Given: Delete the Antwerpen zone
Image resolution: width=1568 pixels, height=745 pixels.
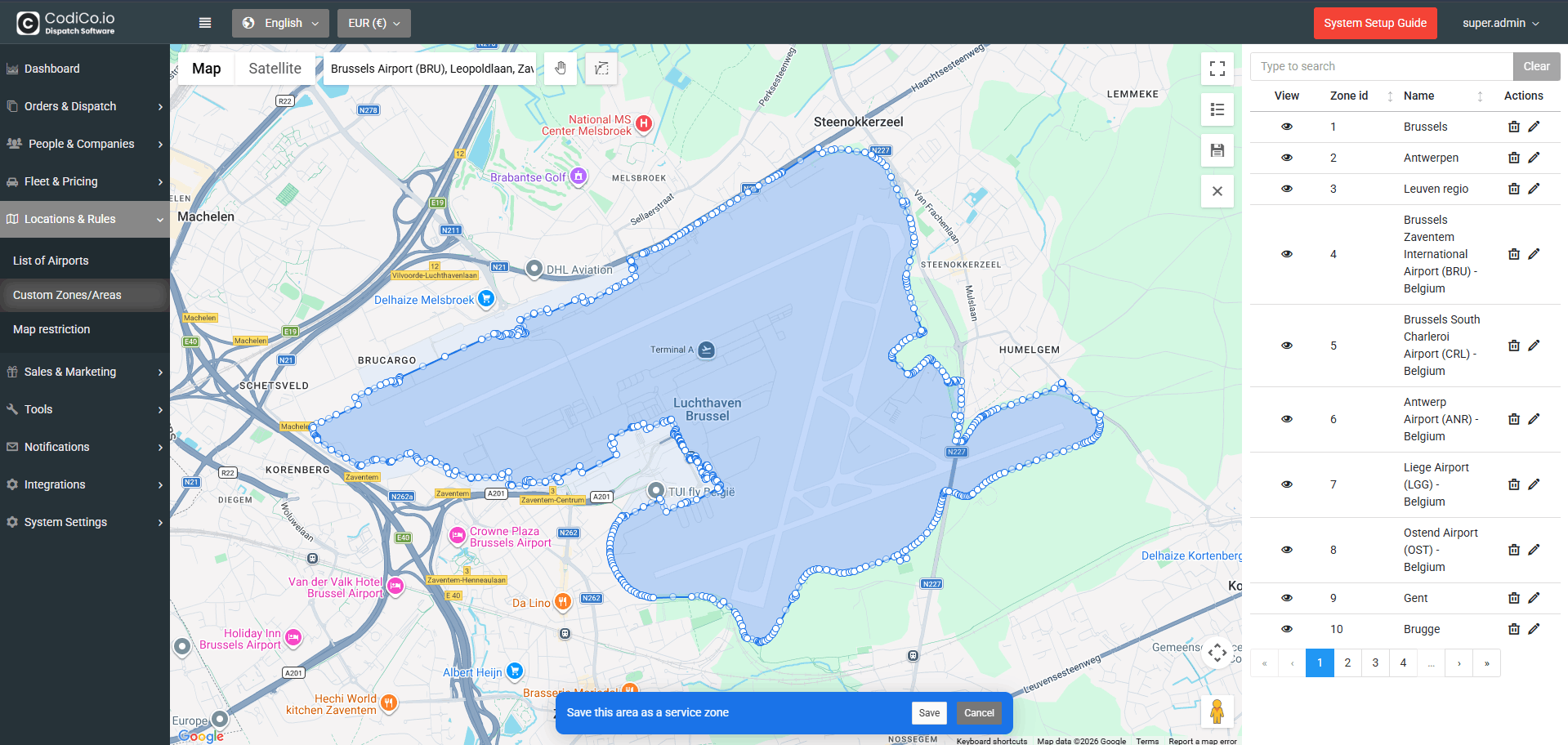Looking at the screenshot, I should [1513, 158].
